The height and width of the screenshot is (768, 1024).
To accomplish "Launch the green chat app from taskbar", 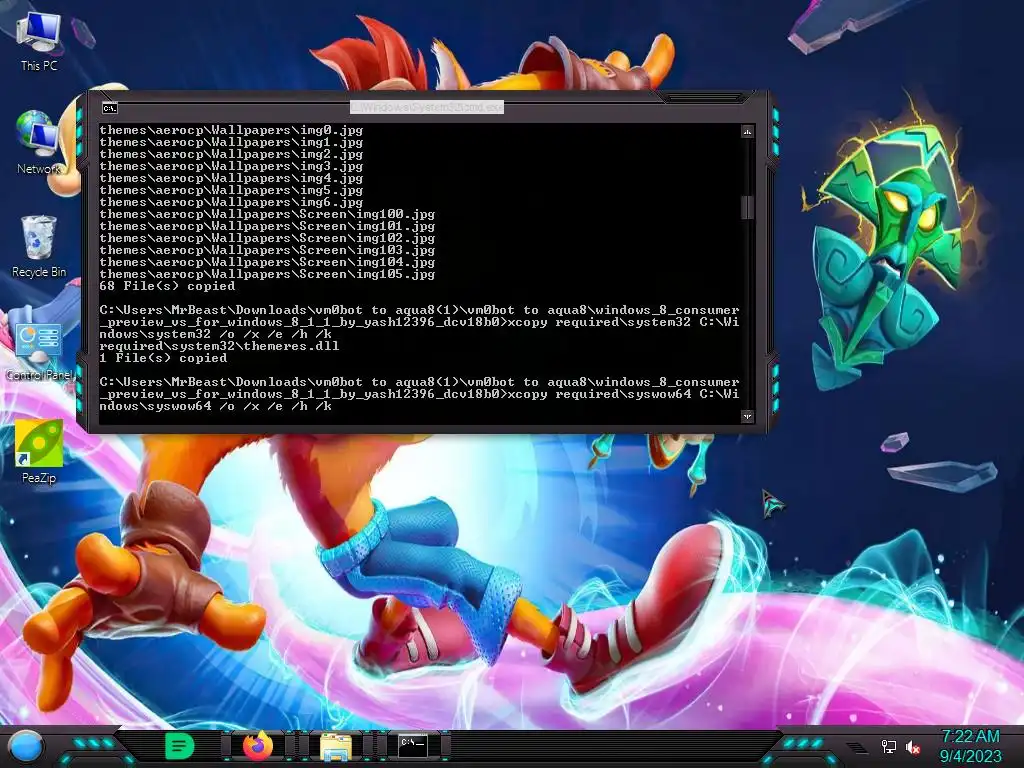I will (179, 746).
